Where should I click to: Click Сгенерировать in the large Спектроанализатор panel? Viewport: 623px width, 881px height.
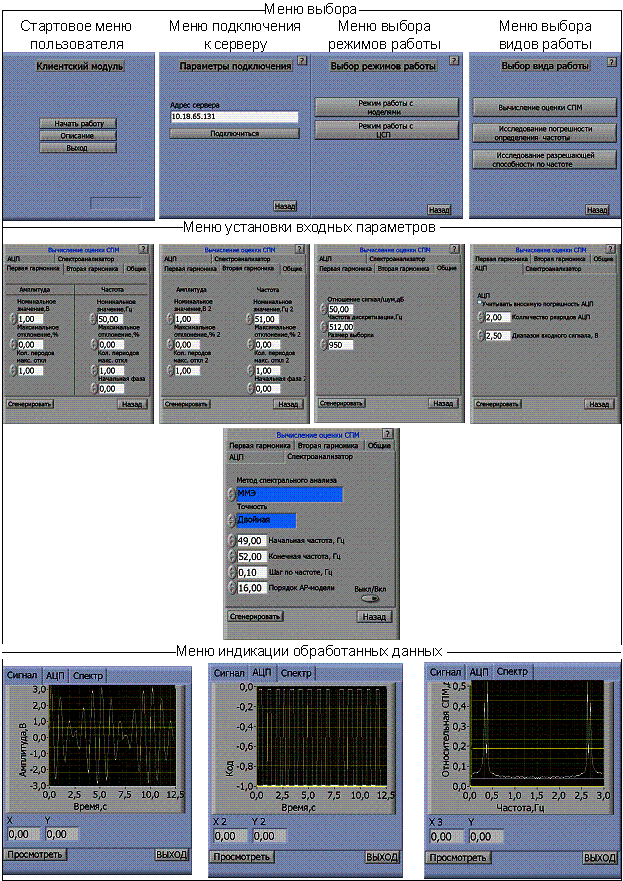click(256, 616)
